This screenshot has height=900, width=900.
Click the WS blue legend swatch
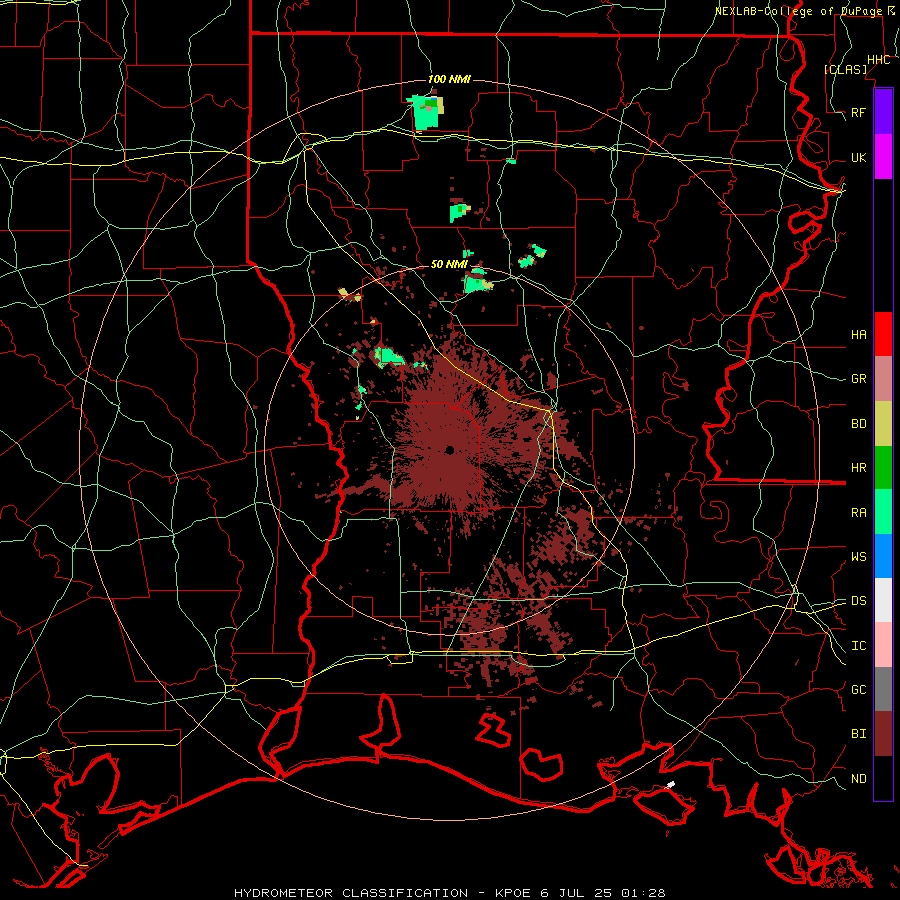(x=883, y=556)
